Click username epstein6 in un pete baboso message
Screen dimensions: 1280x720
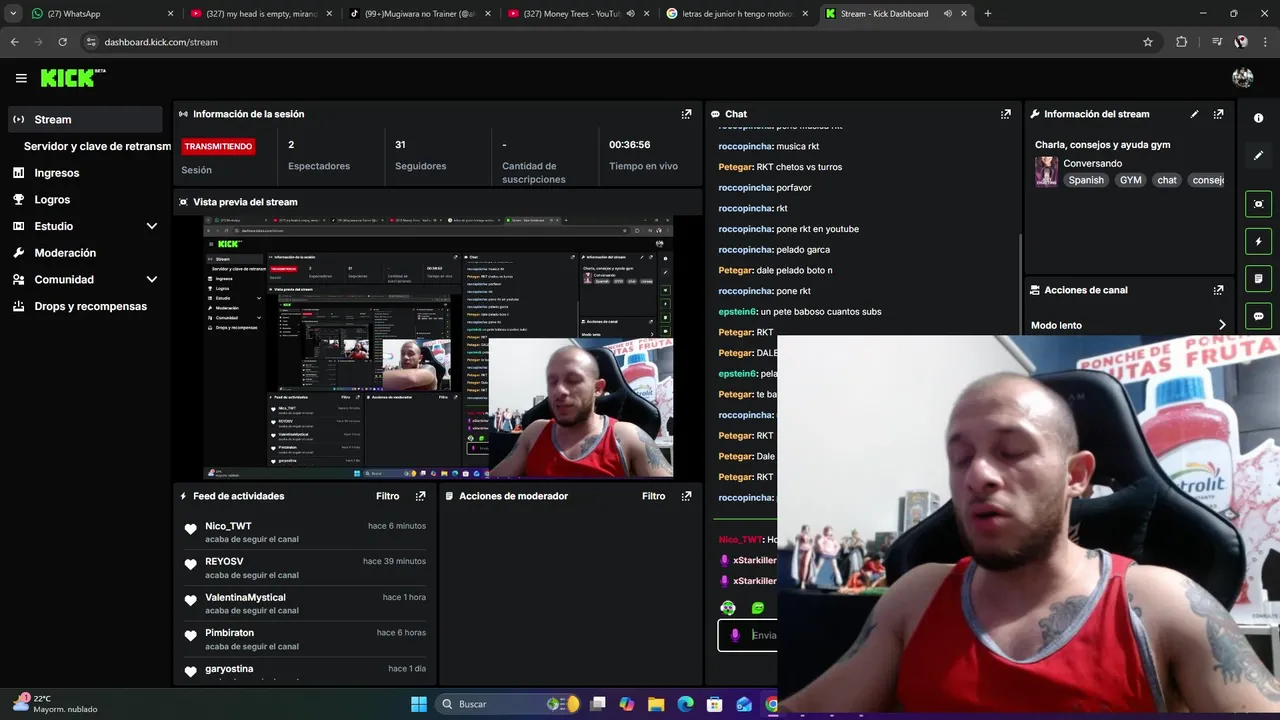click(x=737, y=312)
